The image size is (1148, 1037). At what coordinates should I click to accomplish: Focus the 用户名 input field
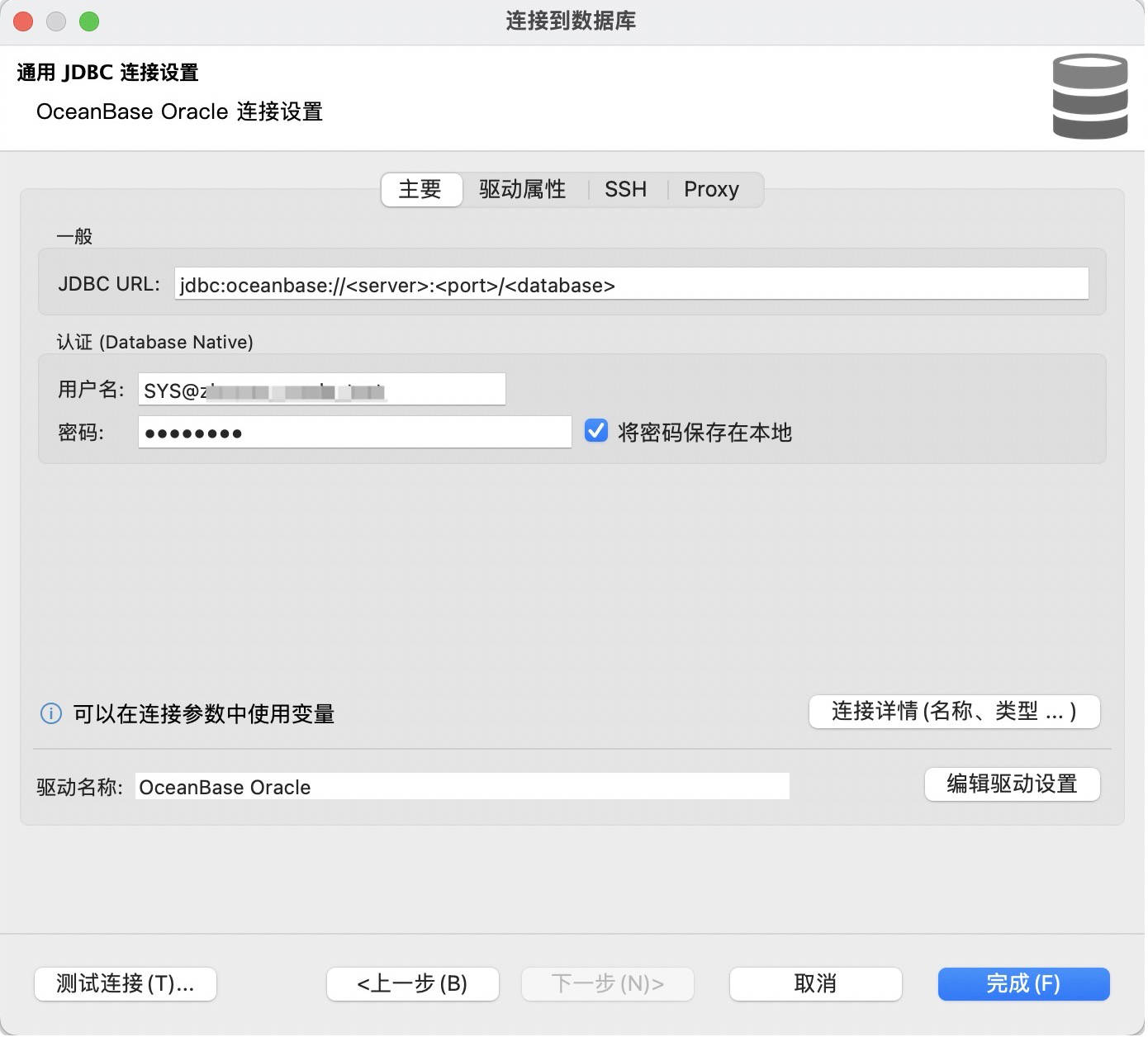322,390
